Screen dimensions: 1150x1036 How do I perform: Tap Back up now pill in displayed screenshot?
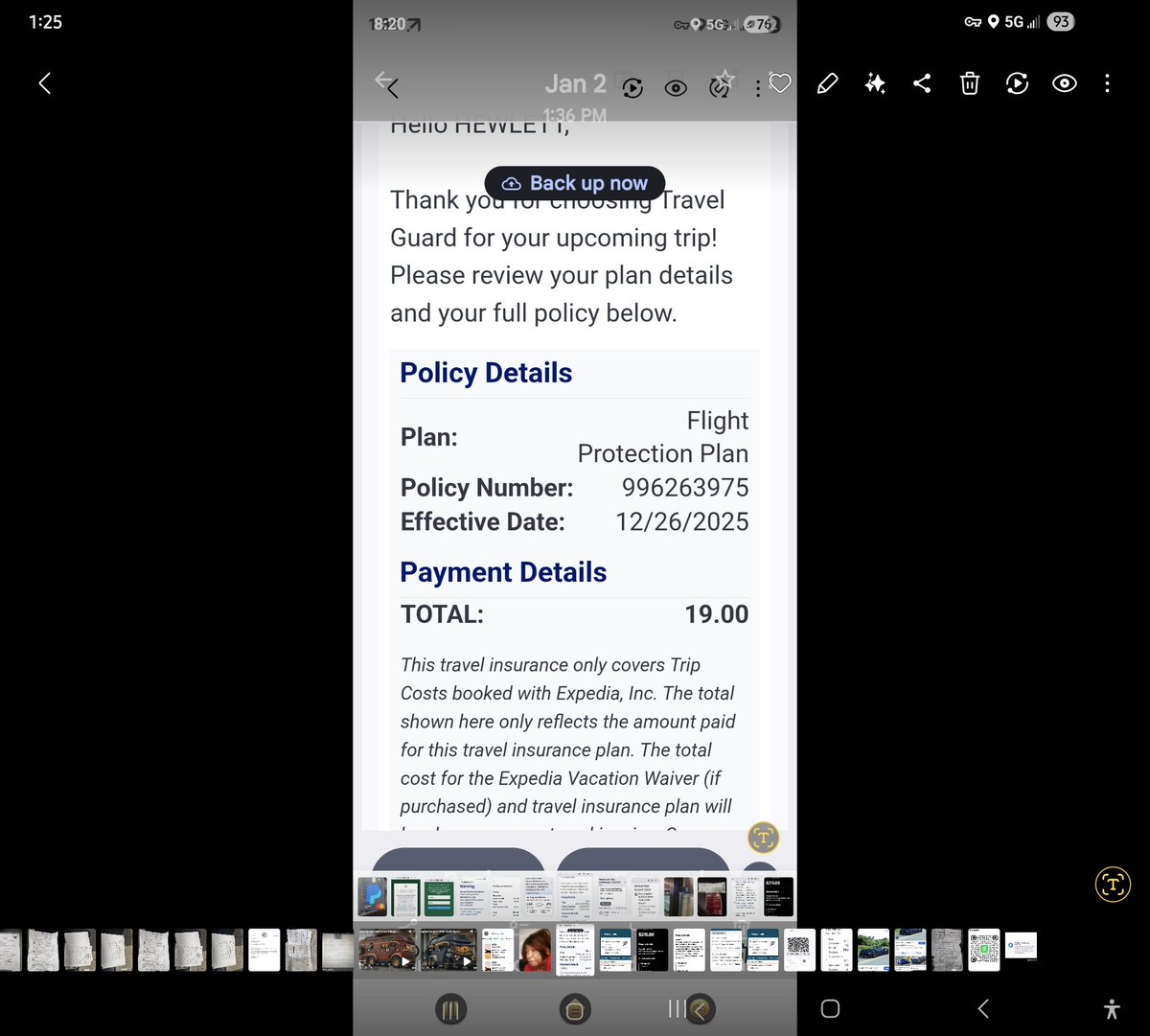(575, 183)
